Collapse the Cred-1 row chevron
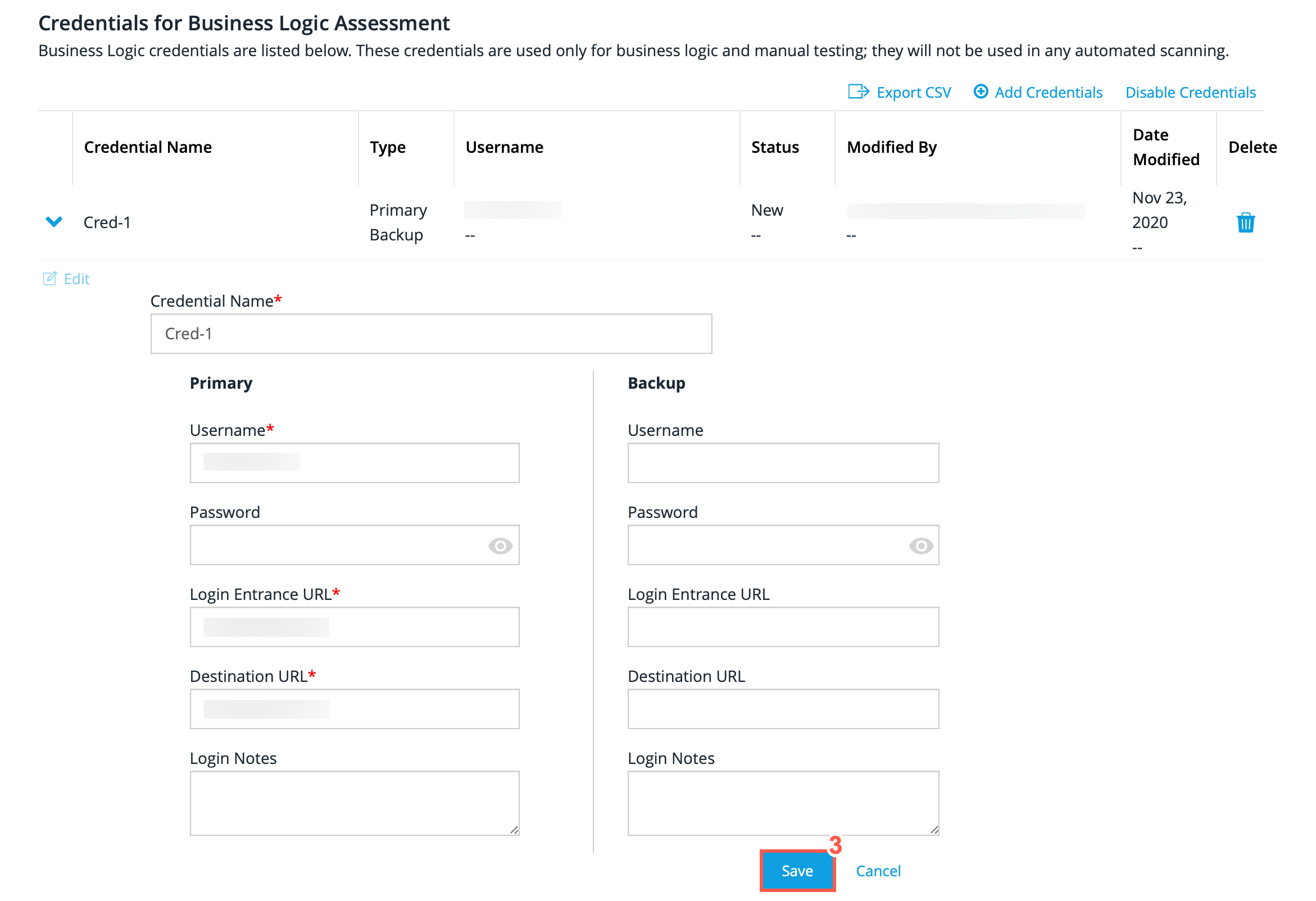The height and width of the screenshot is (901, 1316). click(x=54, y=221)
